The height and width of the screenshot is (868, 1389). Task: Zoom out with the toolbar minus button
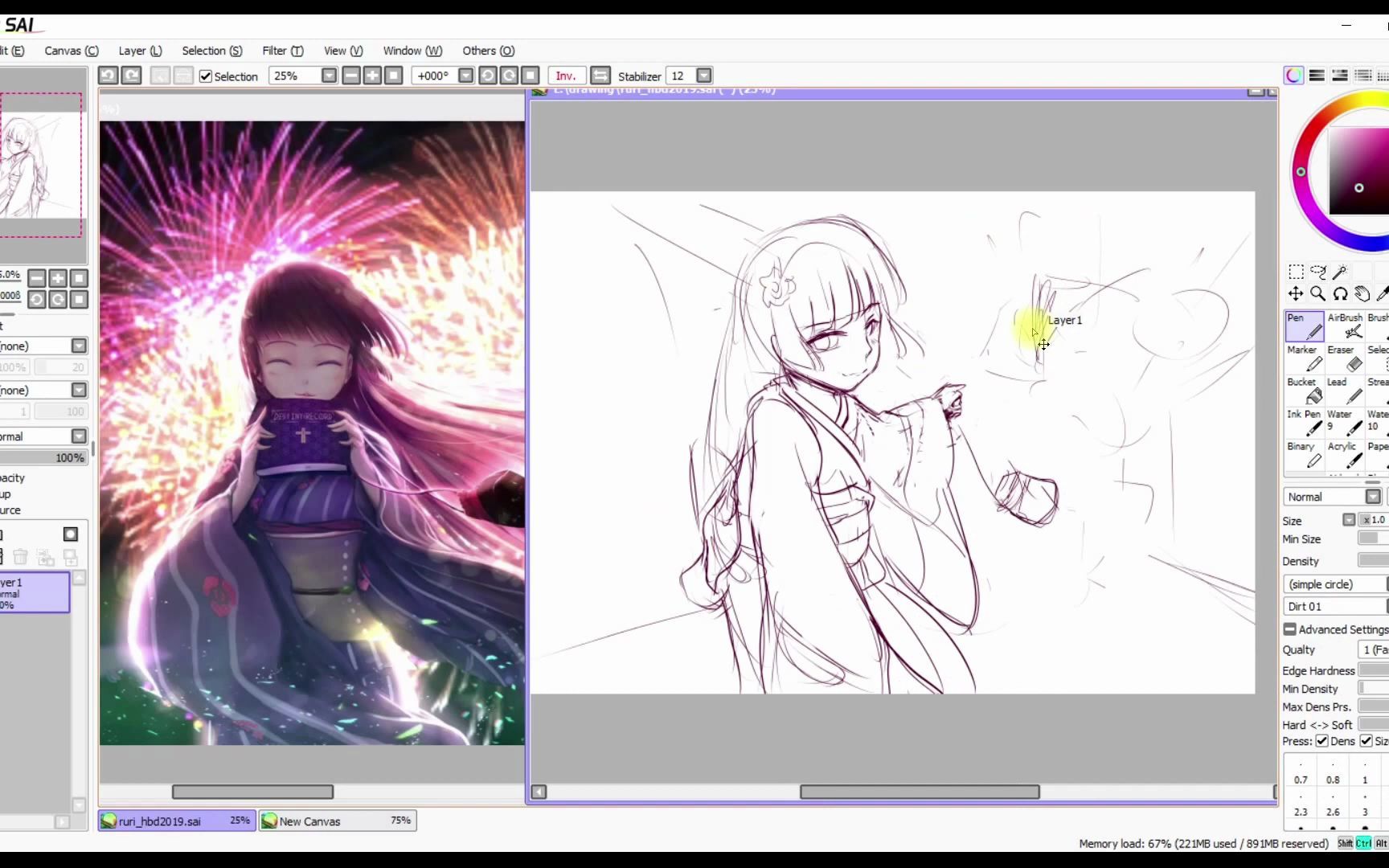tap(351, 76)
